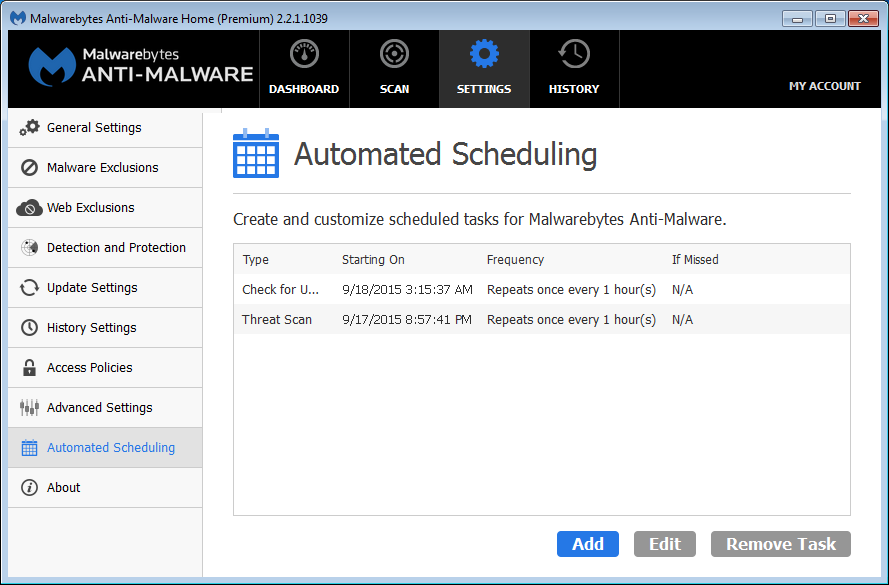
Task: Close the Malwarebytes window
Action: 863,19
